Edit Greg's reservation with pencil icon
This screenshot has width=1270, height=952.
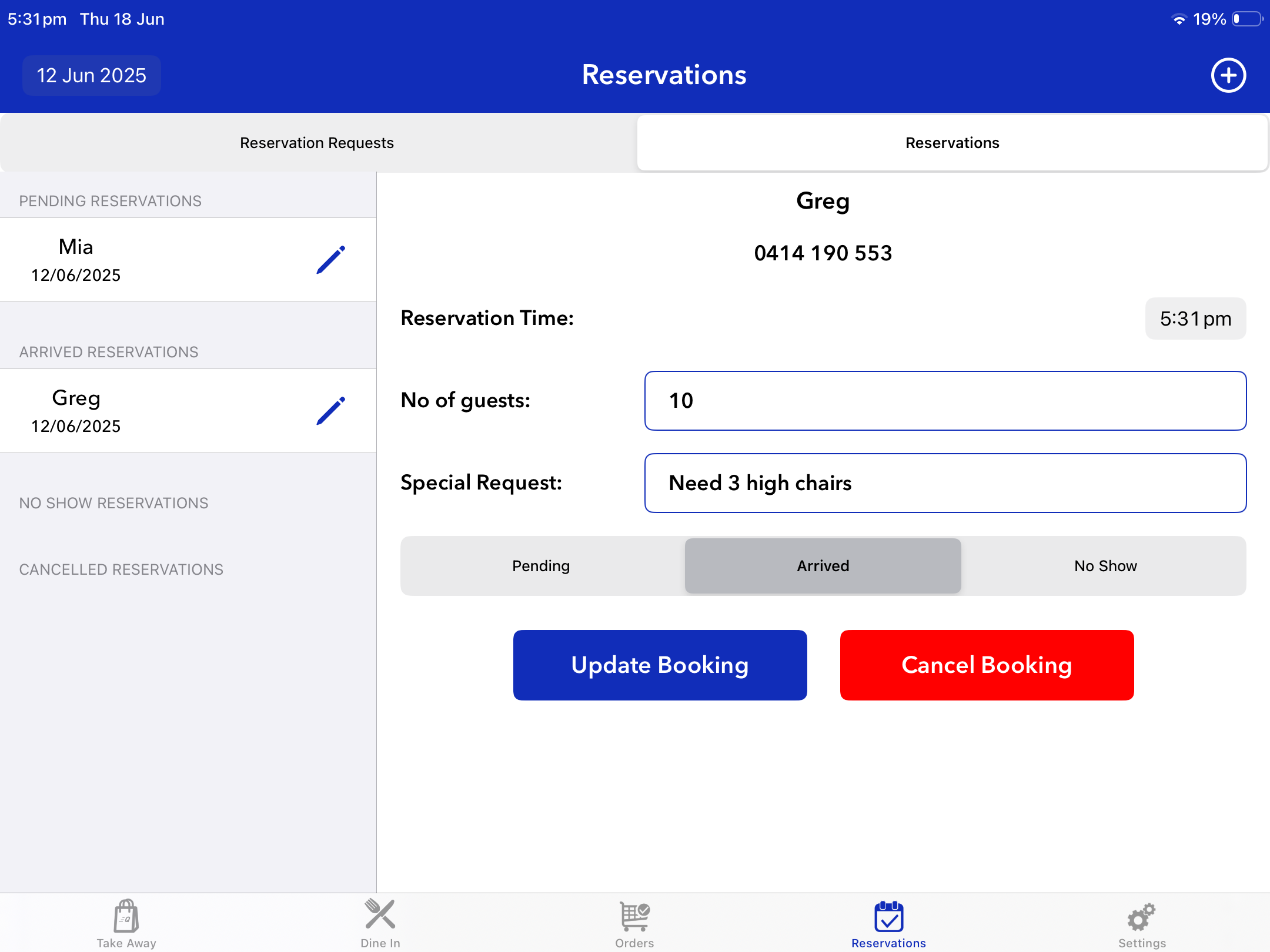(x=330, y=411)
